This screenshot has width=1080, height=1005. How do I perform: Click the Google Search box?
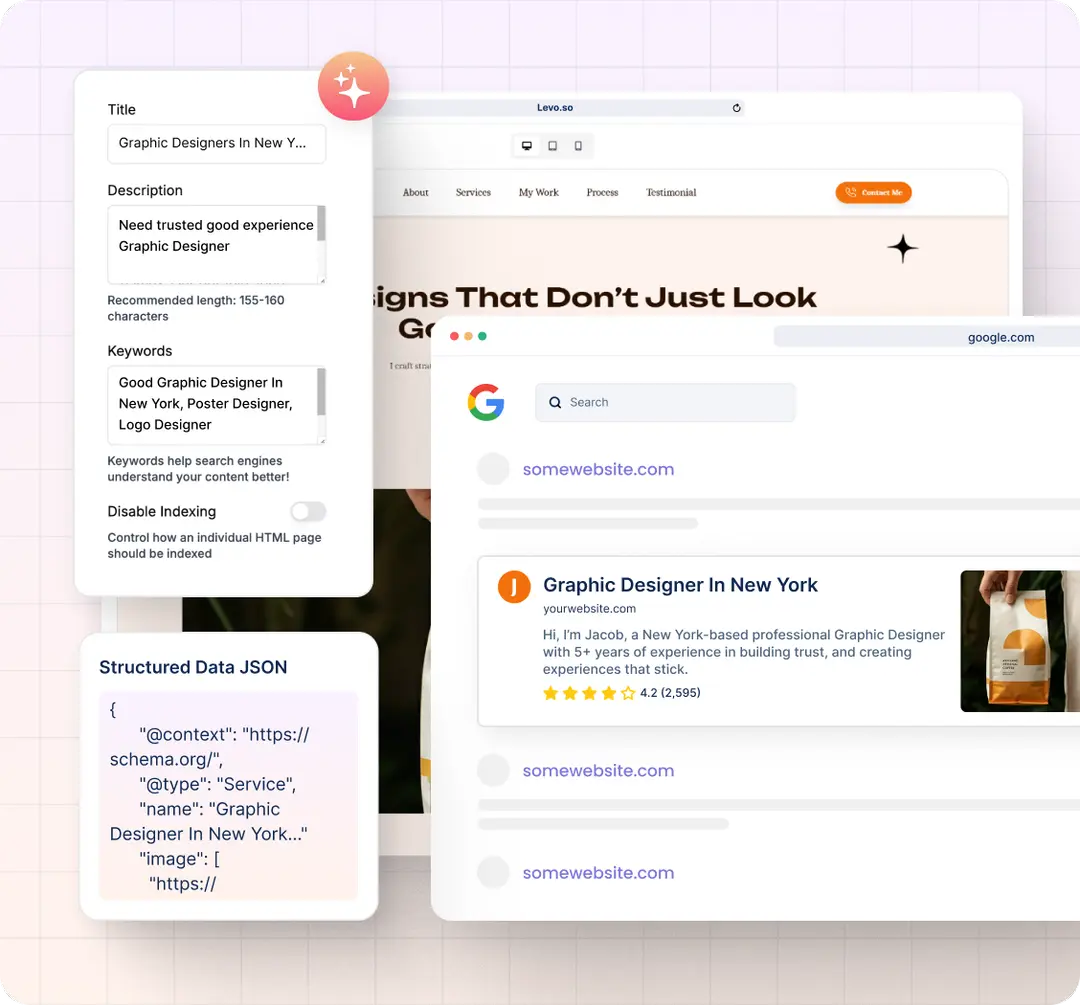[665, 402]
